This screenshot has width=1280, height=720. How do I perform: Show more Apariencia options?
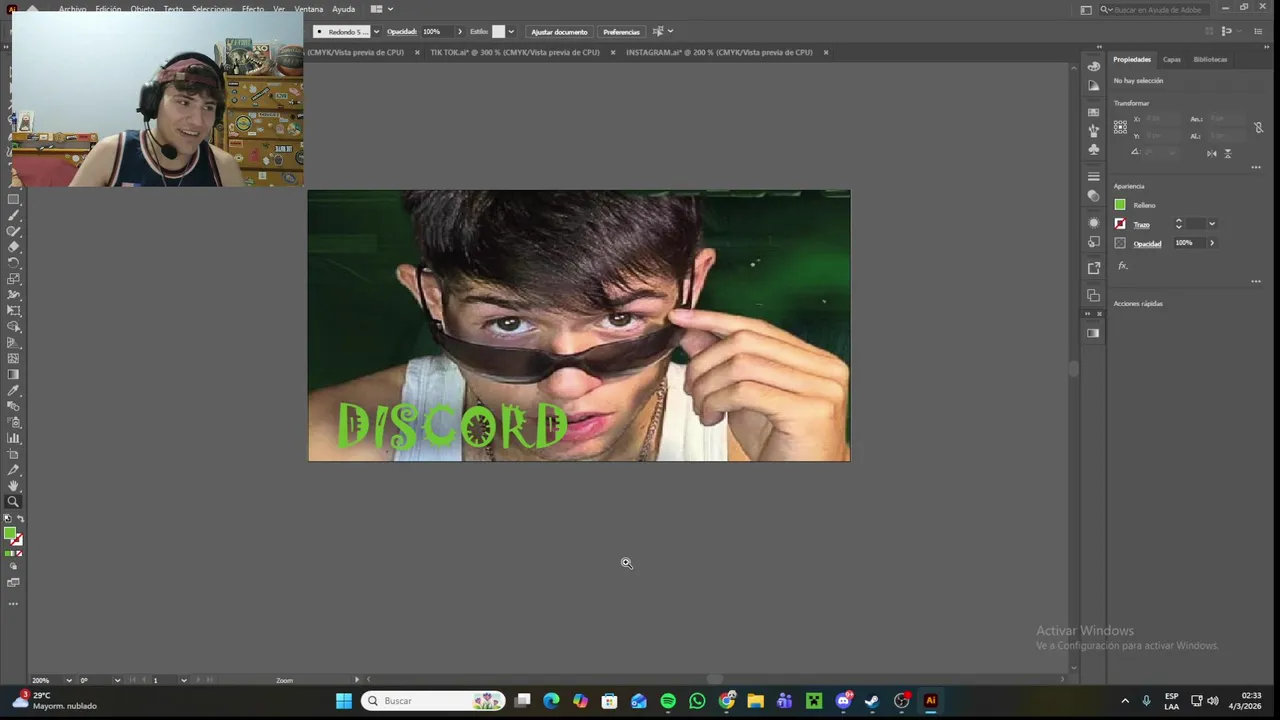click(1256, 282)
